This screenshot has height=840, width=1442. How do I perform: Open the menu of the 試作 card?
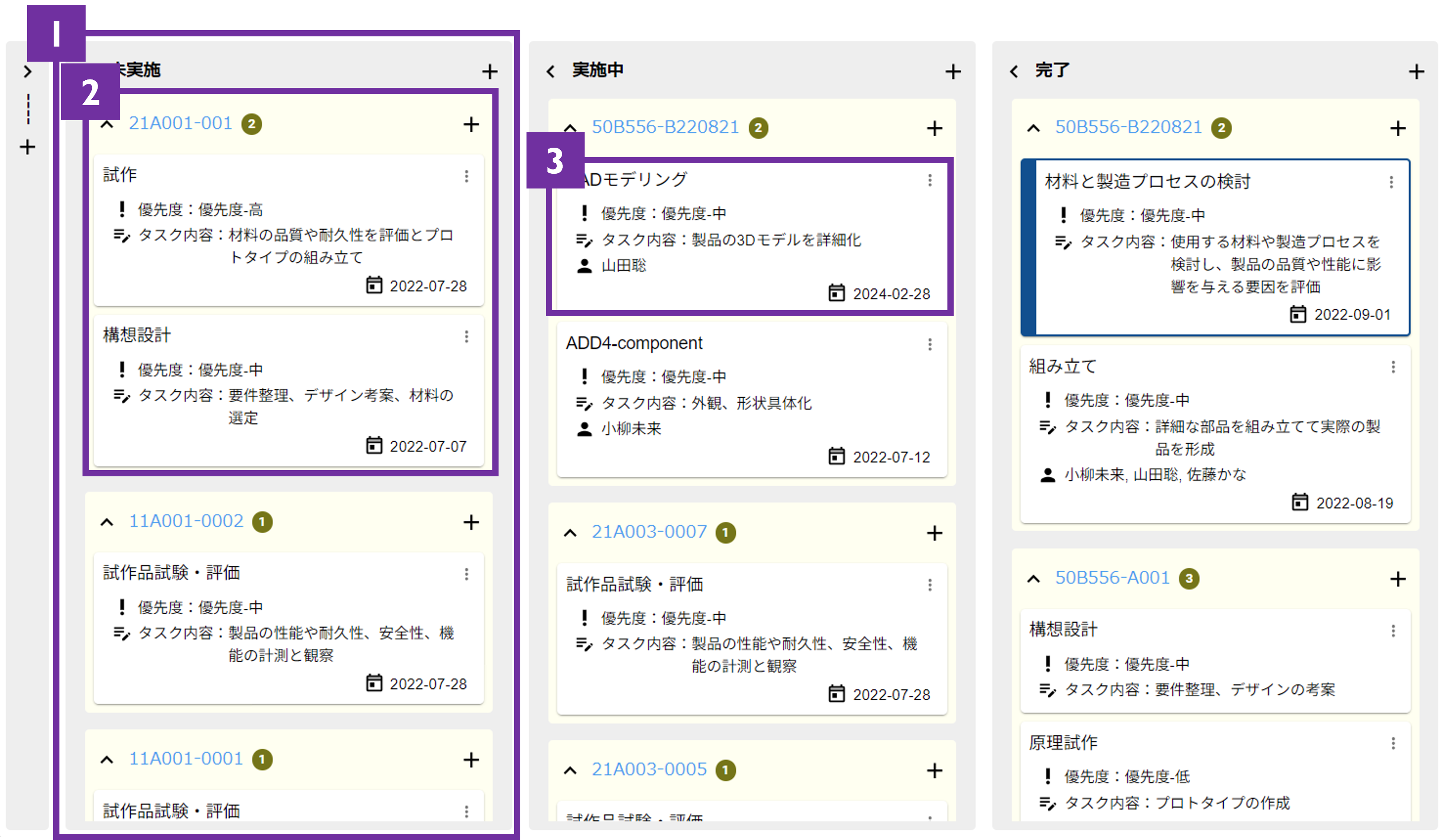pyautogui.click(x=466, y=176)
